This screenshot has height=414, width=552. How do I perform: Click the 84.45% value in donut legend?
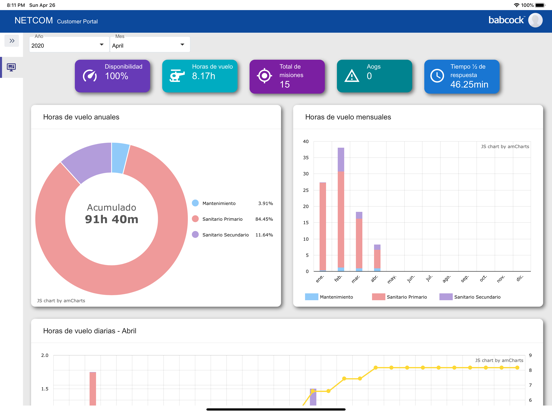coord(264,219)
